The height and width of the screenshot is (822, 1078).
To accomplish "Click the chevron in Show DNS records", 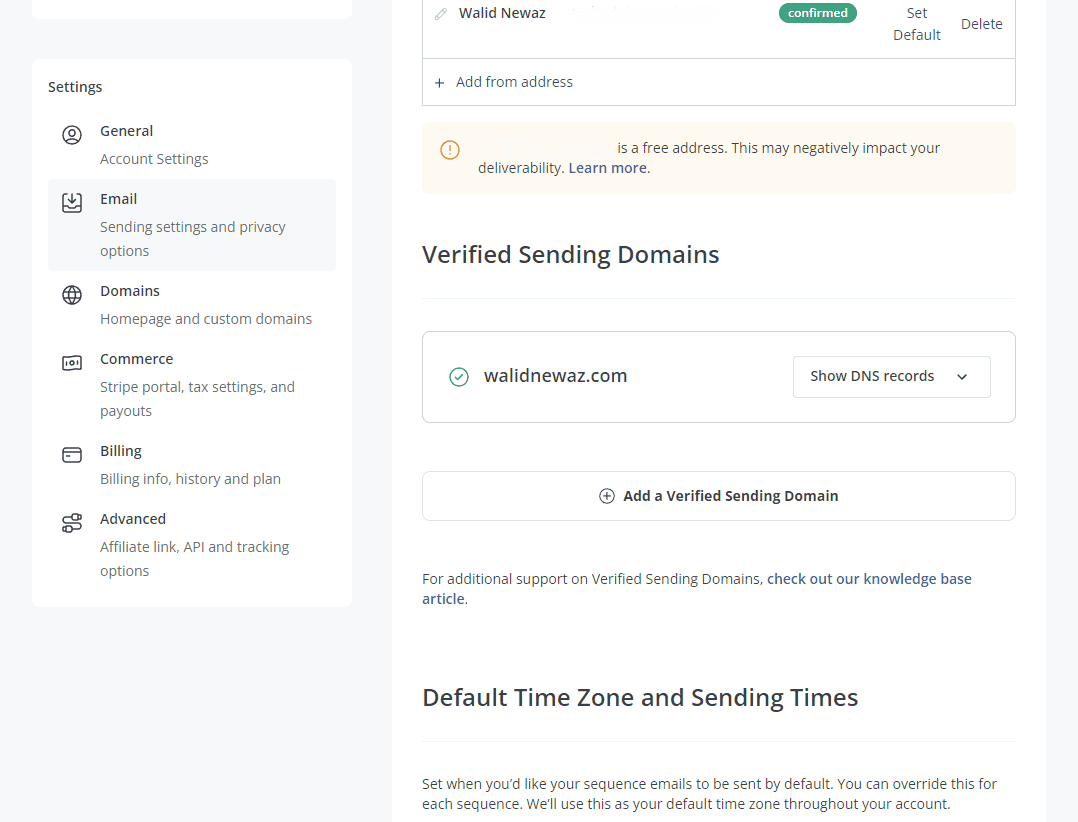I will (x=962, y=377).
